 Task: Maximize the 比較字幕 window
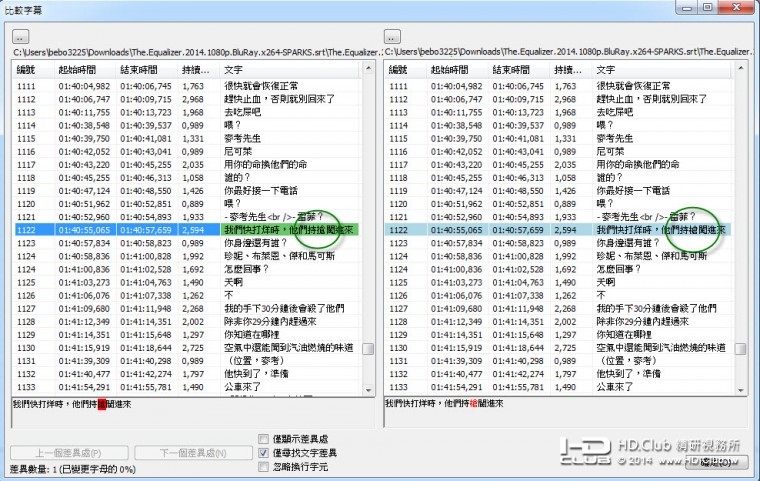point(708,7)
